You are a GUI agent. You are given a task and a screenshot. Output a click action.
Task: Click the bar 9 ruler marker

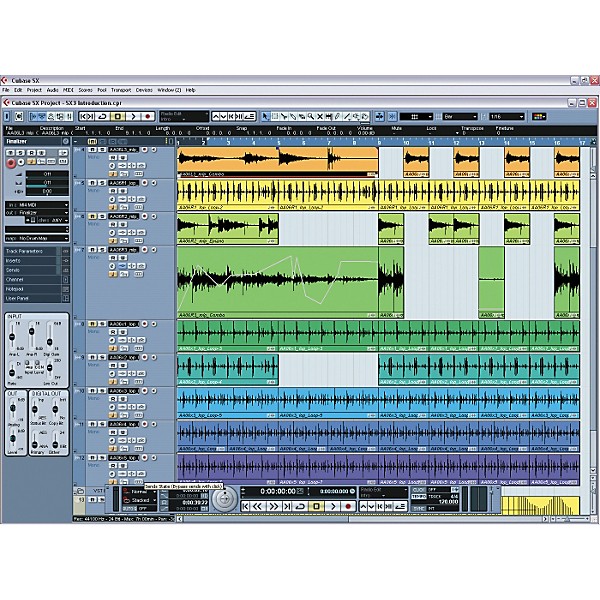[380, 142]
